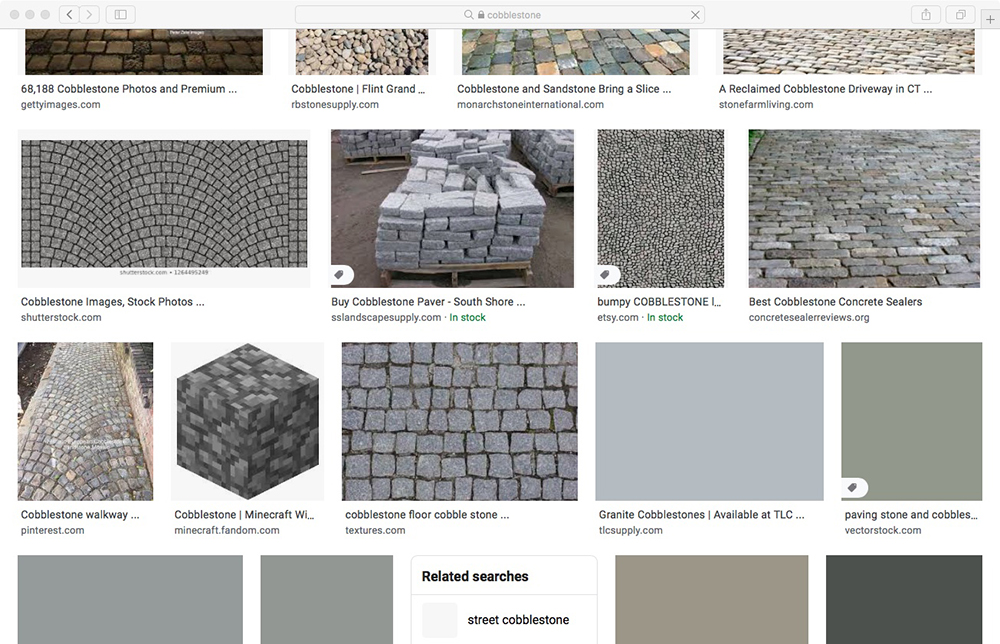Click the Safari forward arrow button

tap(90, 15)
